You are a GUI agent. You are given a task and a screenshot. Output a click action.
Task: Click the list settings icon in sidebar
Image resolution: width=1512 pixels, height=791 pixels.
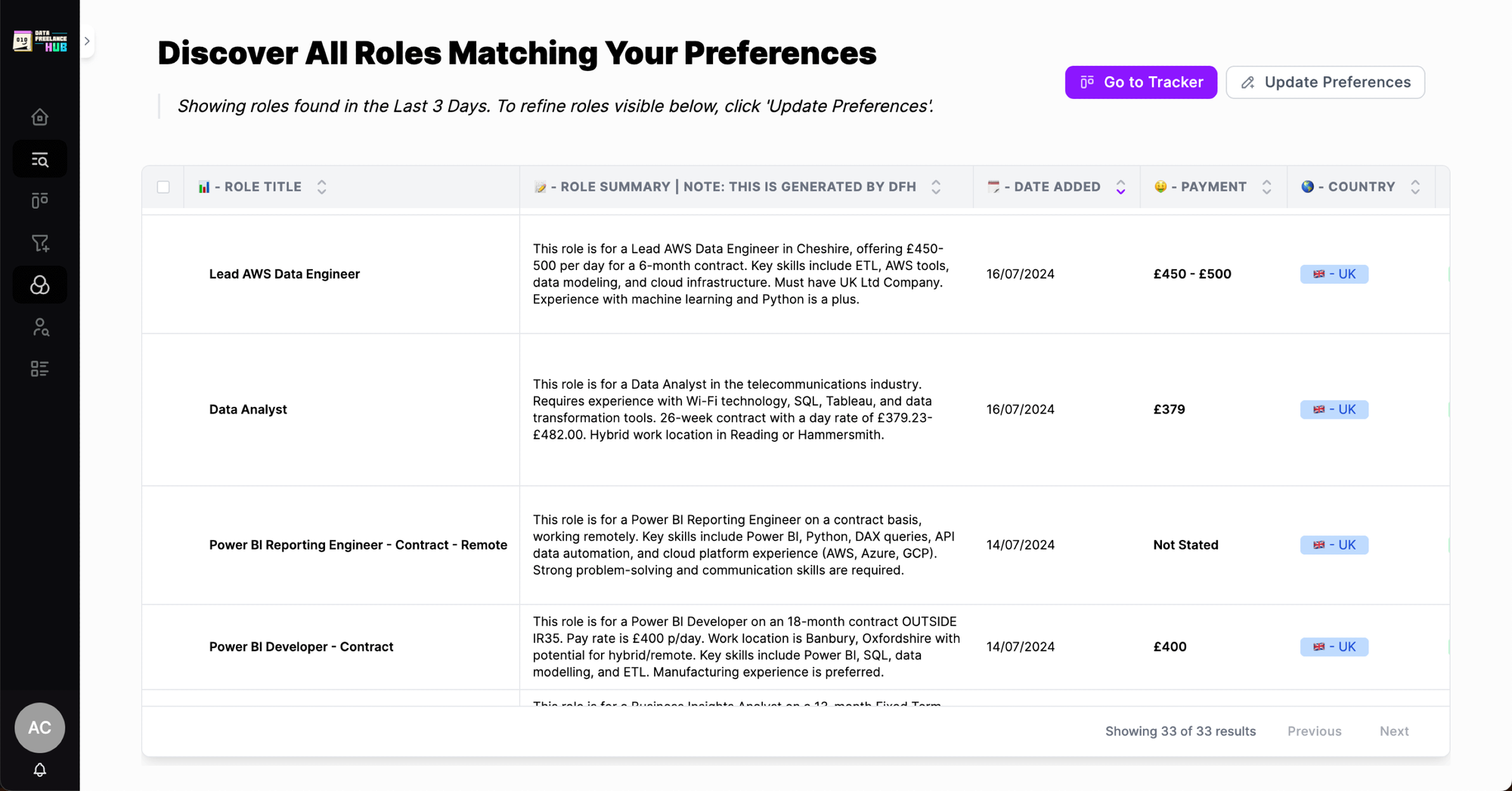(39, 369)
